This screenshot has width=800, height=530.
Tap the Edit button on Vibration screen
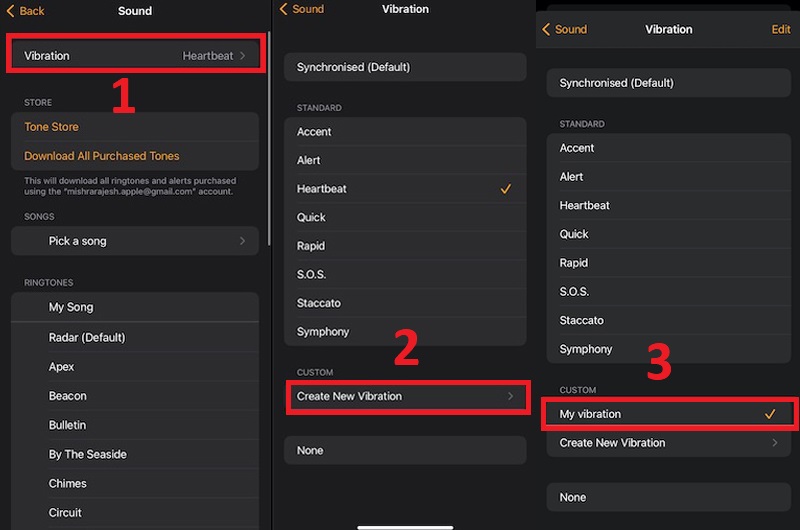[x=780, y=29]
